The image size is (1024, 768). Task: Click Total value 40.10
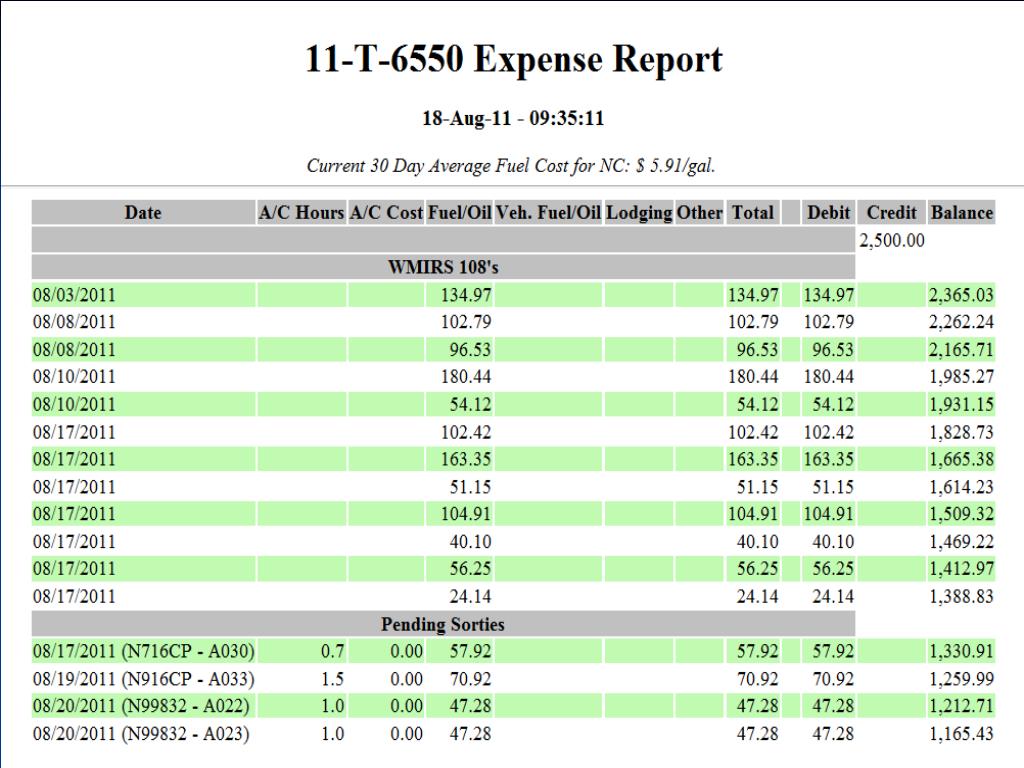758,542
